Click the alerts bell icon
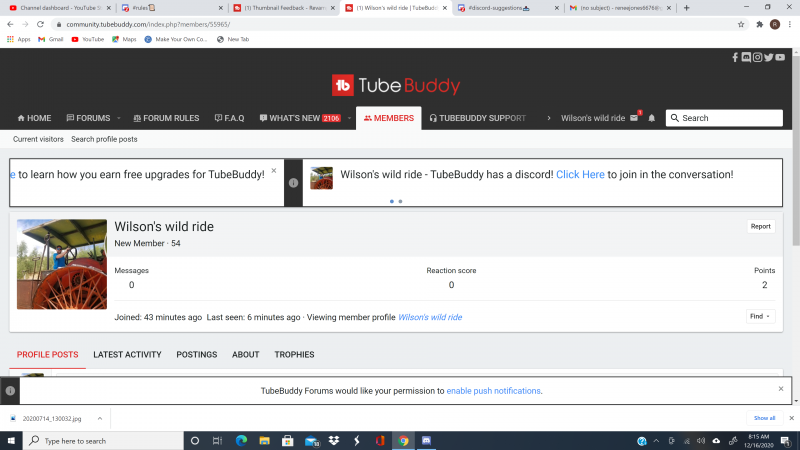 [652, 118]
